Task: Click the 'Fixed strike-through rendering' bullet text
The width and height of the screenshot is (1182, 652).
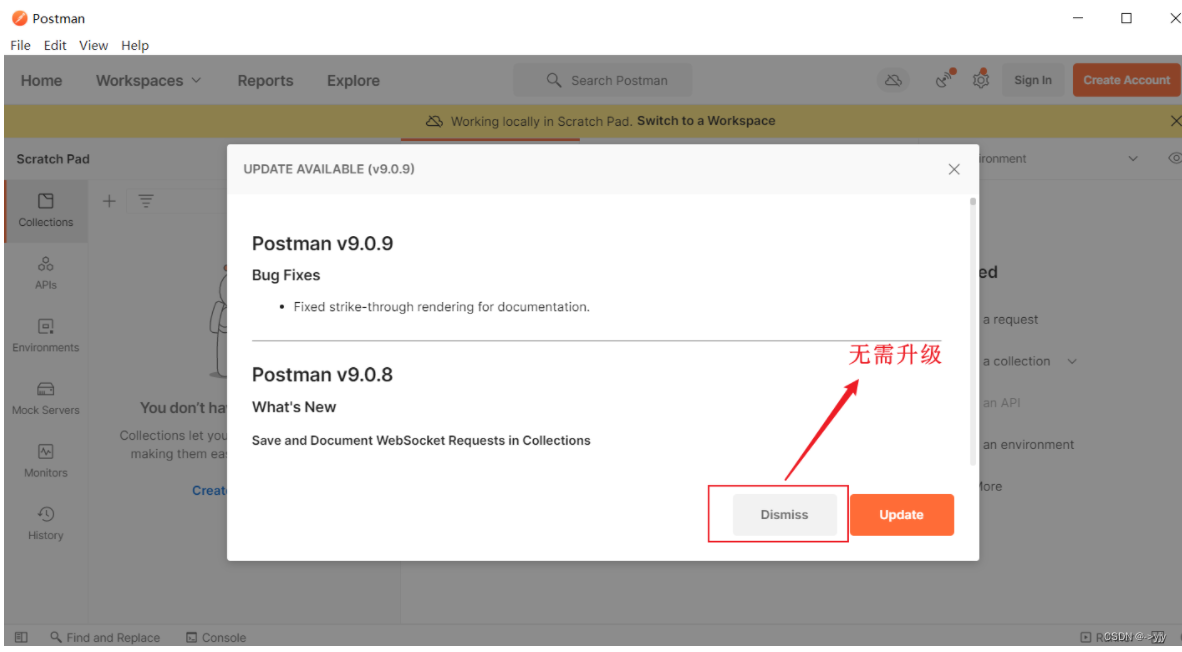Action: coord(442,307)
